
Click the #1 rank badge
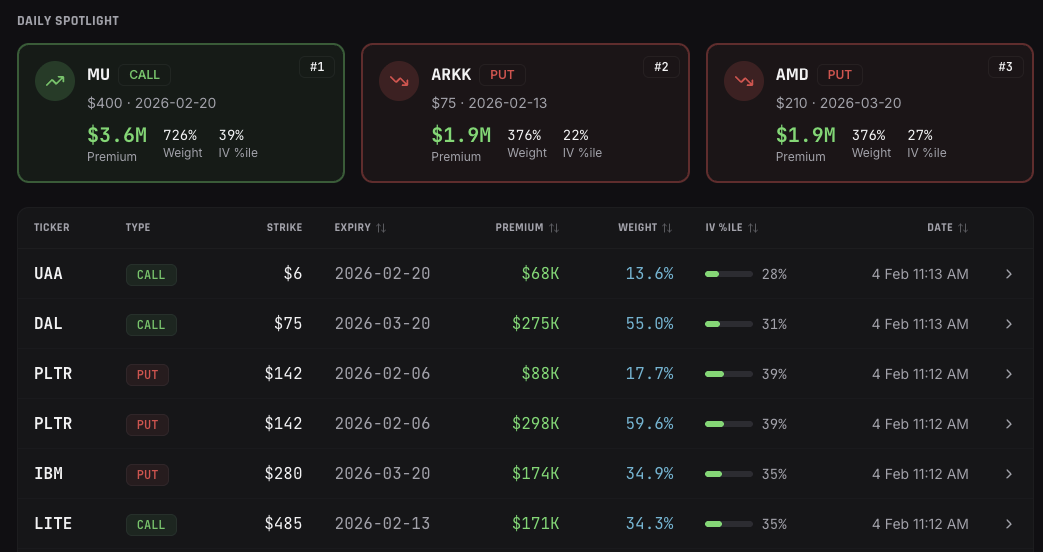pos(317,67)
